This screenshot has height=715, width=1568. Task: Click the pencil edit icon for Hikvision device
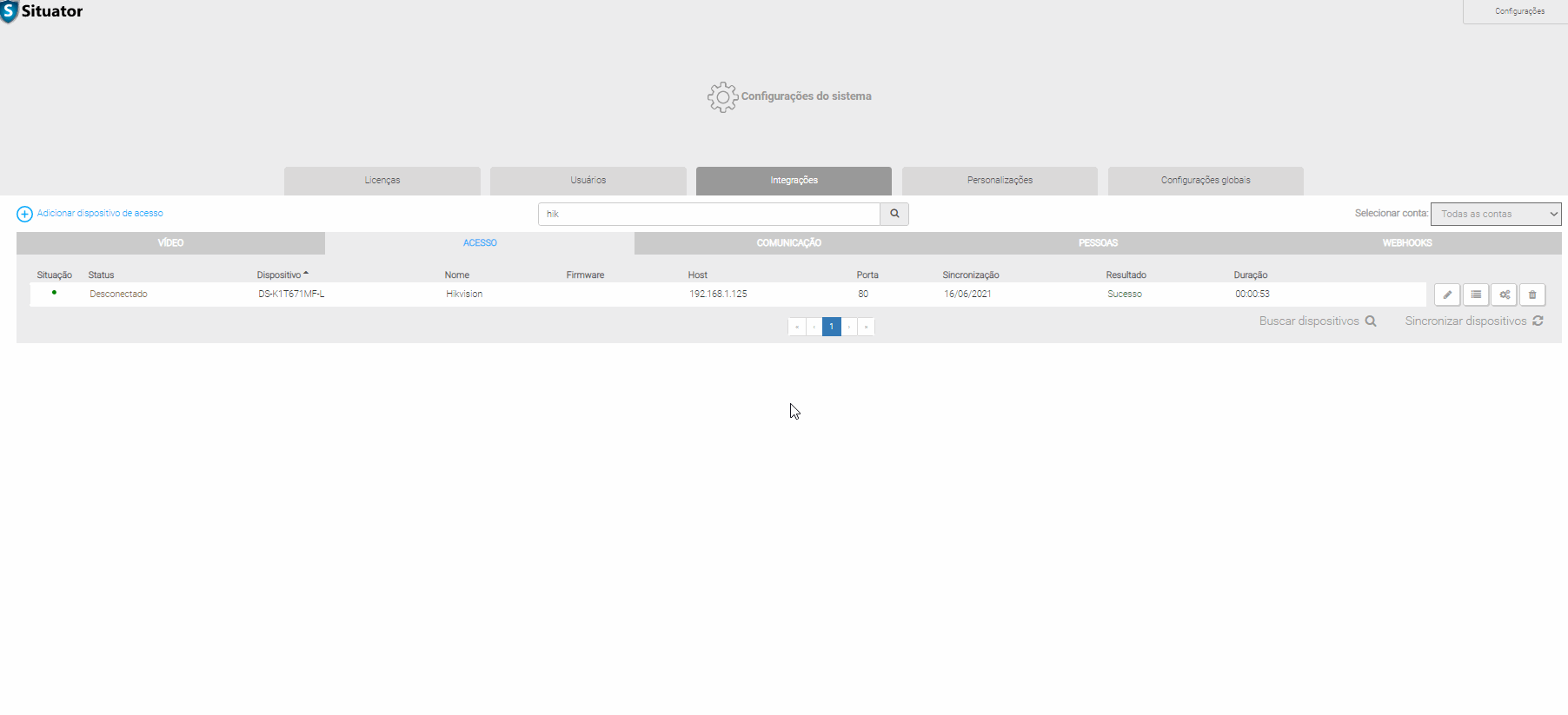[x=1446, y=295]
